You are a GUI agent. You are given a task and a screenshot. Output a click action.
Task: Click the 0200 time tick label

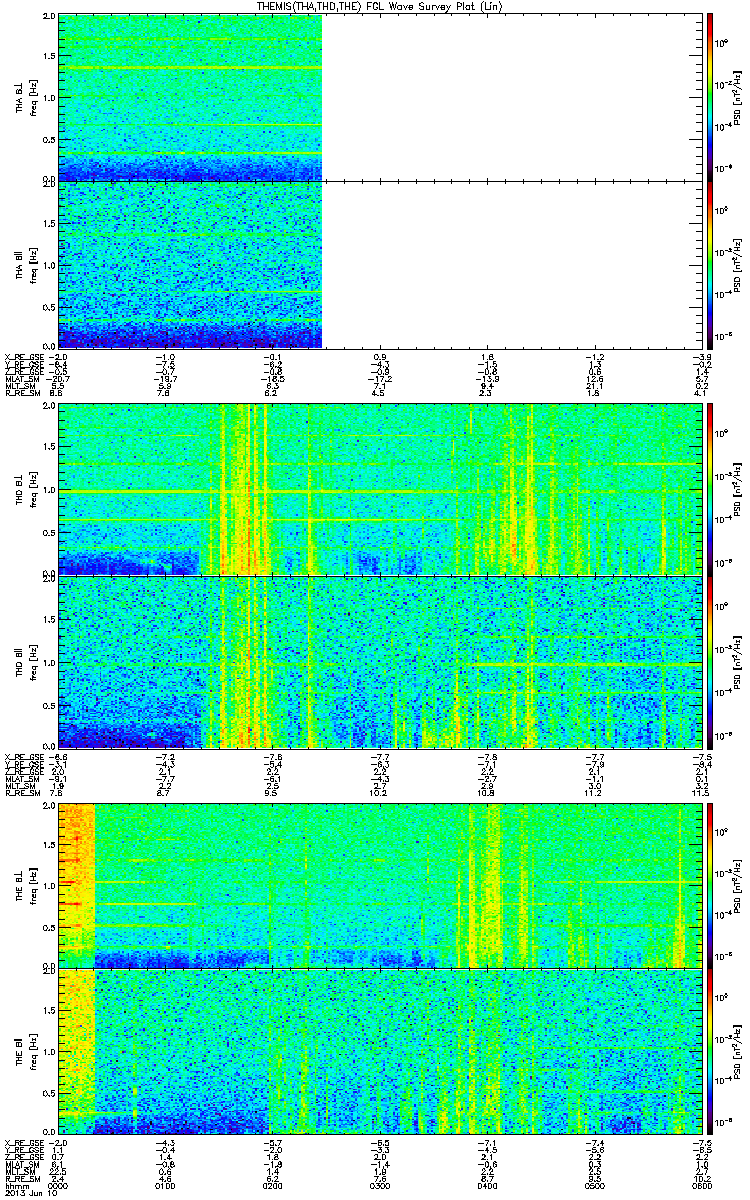[x=272, y=1184]
